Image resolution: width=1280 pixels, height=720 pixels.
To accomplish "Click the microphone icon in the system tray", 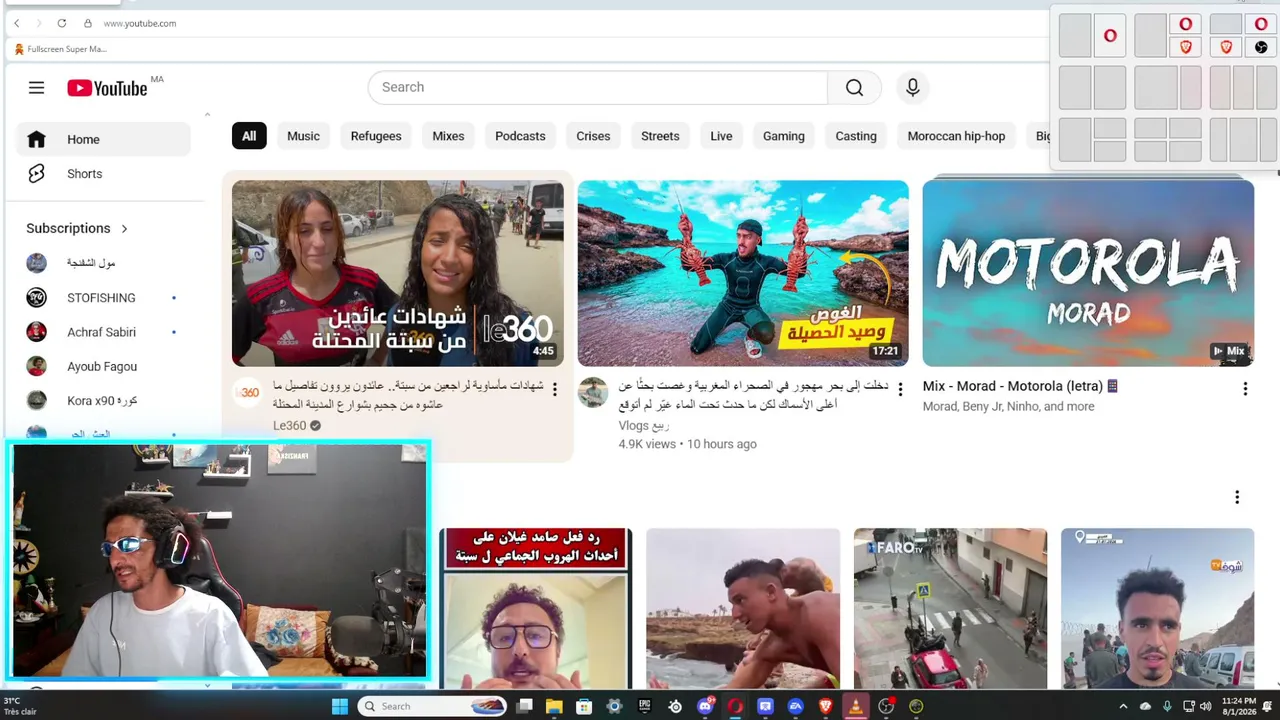I will [1167, 706].
